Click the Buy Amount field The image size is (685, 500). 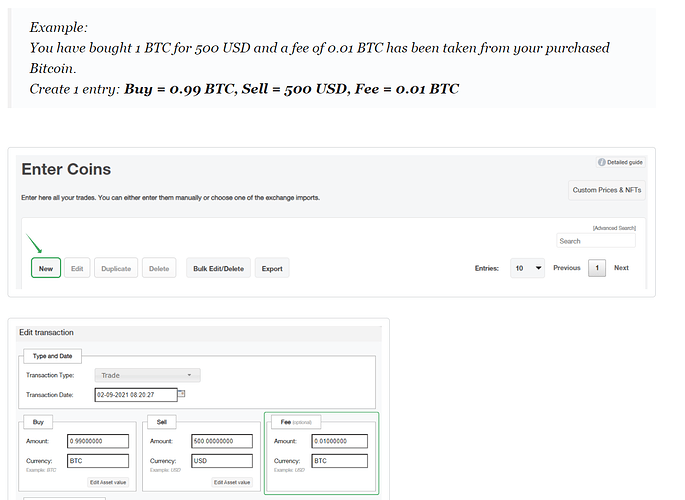pyautogui.click(x=98, y=441)
